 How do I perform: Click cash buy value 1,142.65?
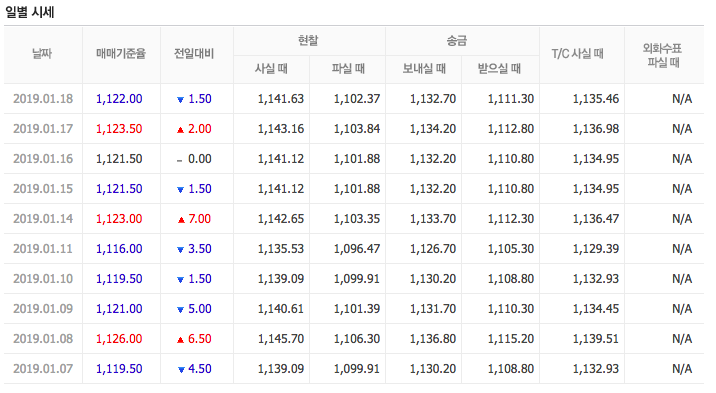coord(281,219)
